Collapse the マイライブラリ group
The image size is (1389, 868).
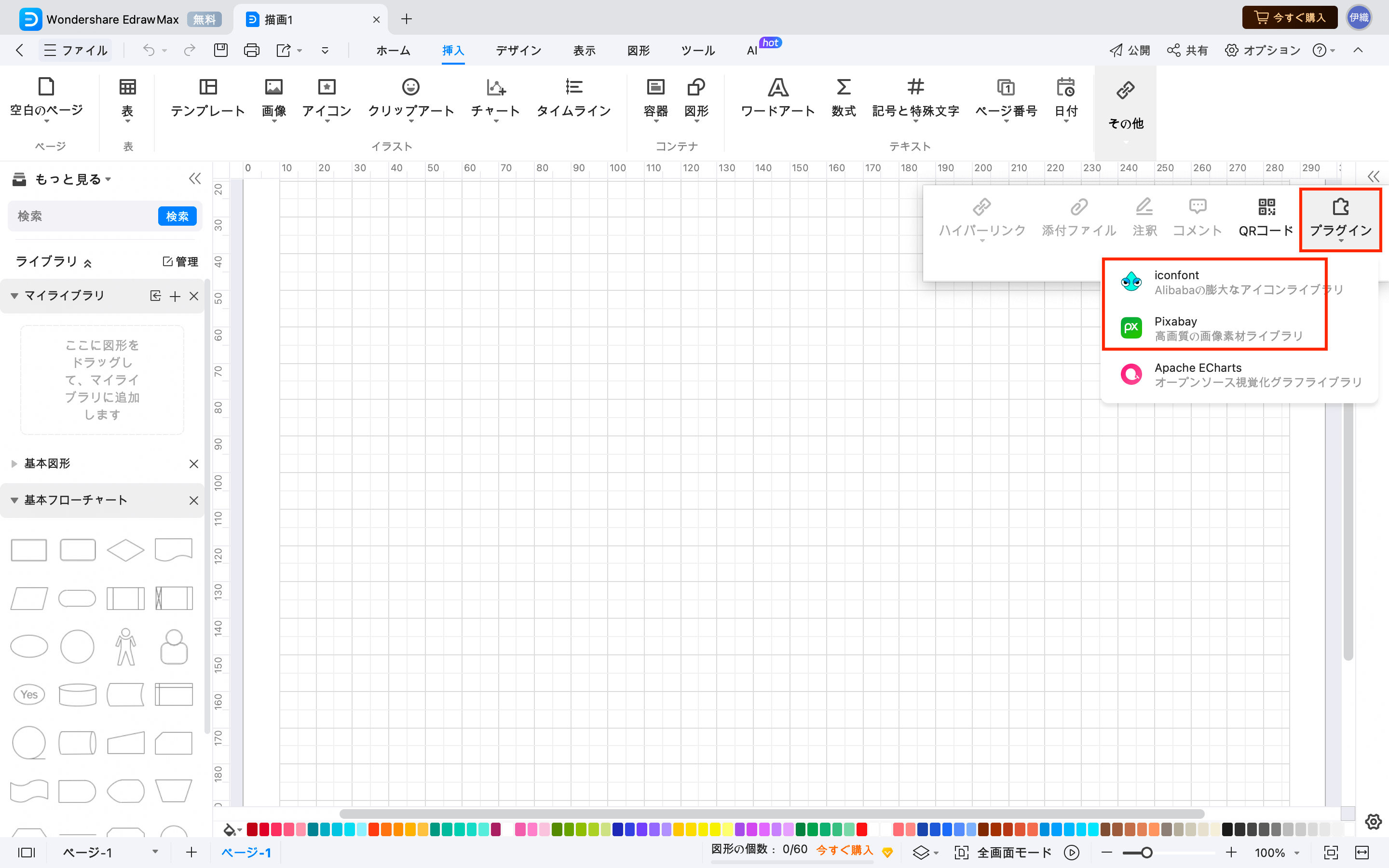click(x=14, y=296)
